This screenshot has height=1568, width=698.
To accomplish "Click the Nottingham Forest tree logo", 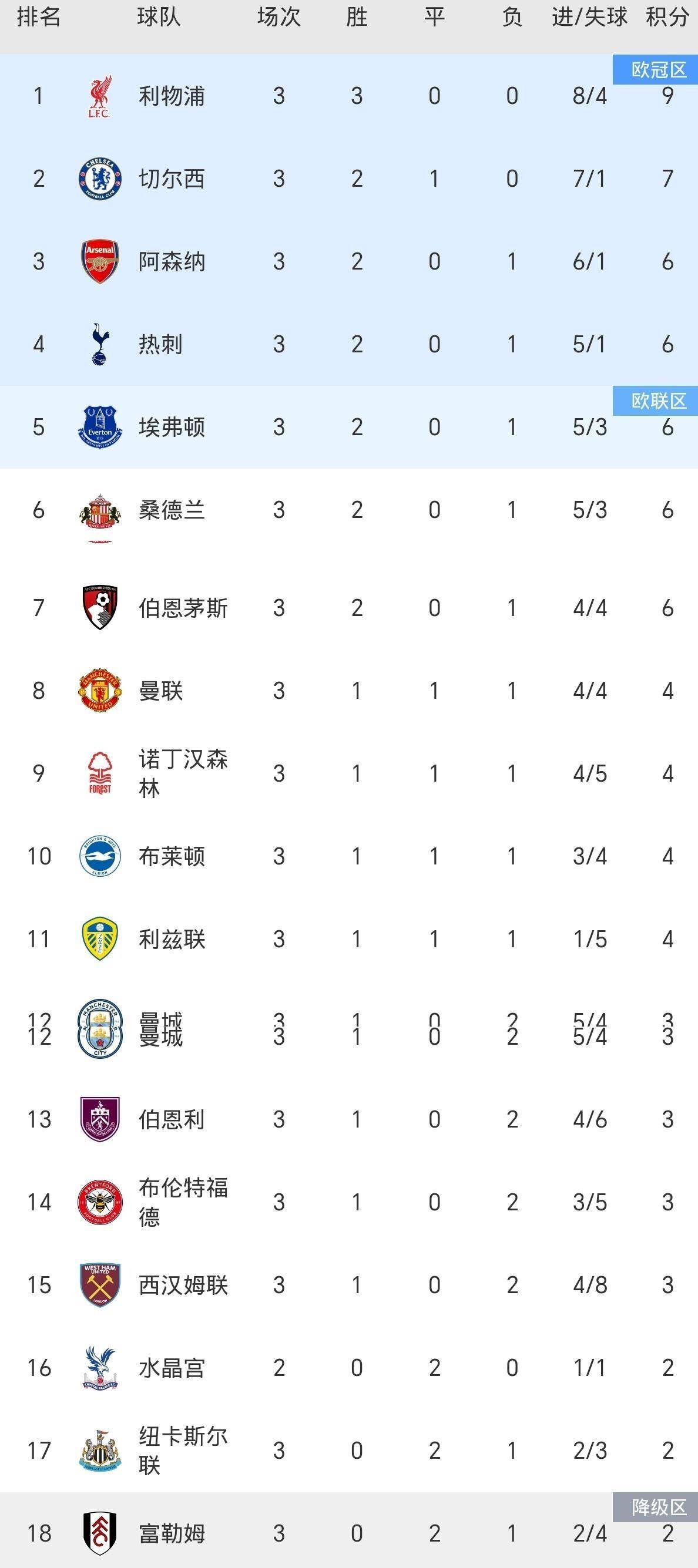I will [x=100, y=773].
